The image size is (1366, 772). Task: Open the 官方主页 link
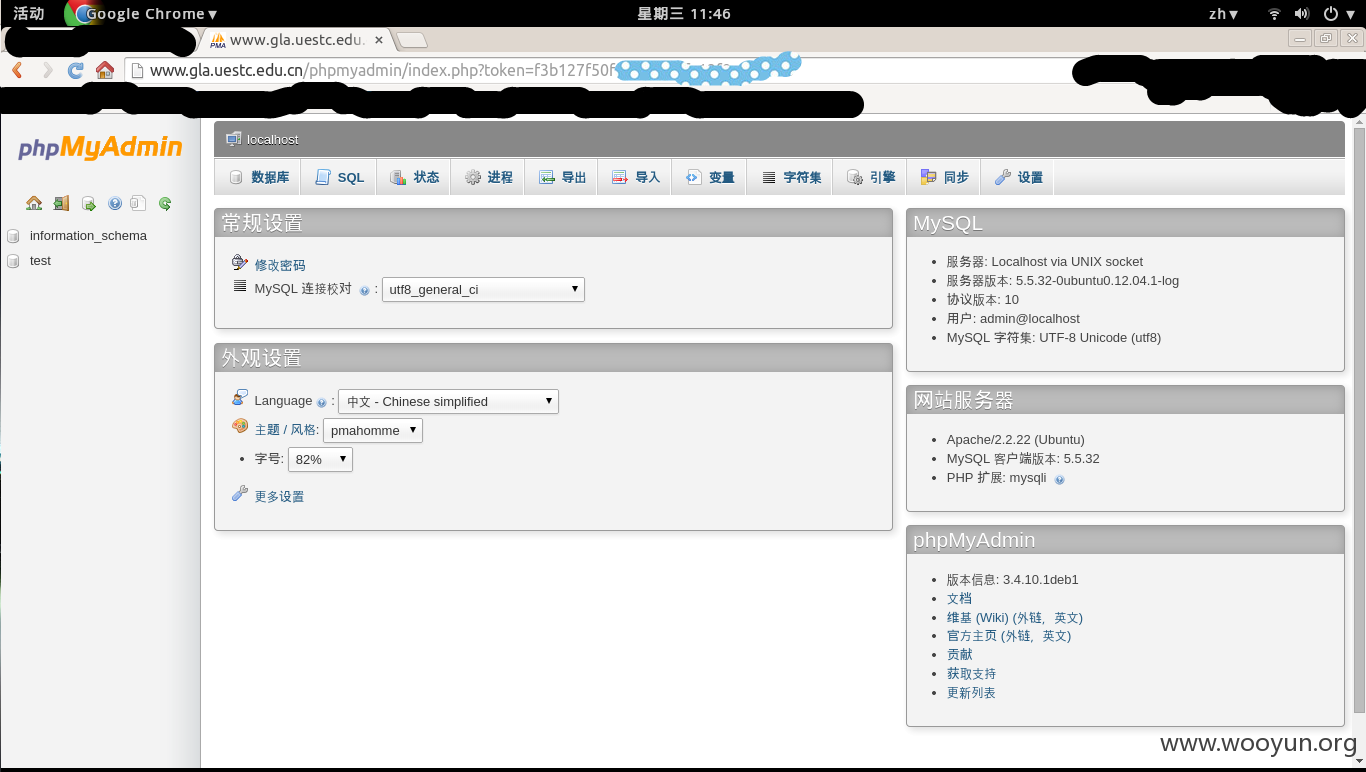[x=972, y=636]
